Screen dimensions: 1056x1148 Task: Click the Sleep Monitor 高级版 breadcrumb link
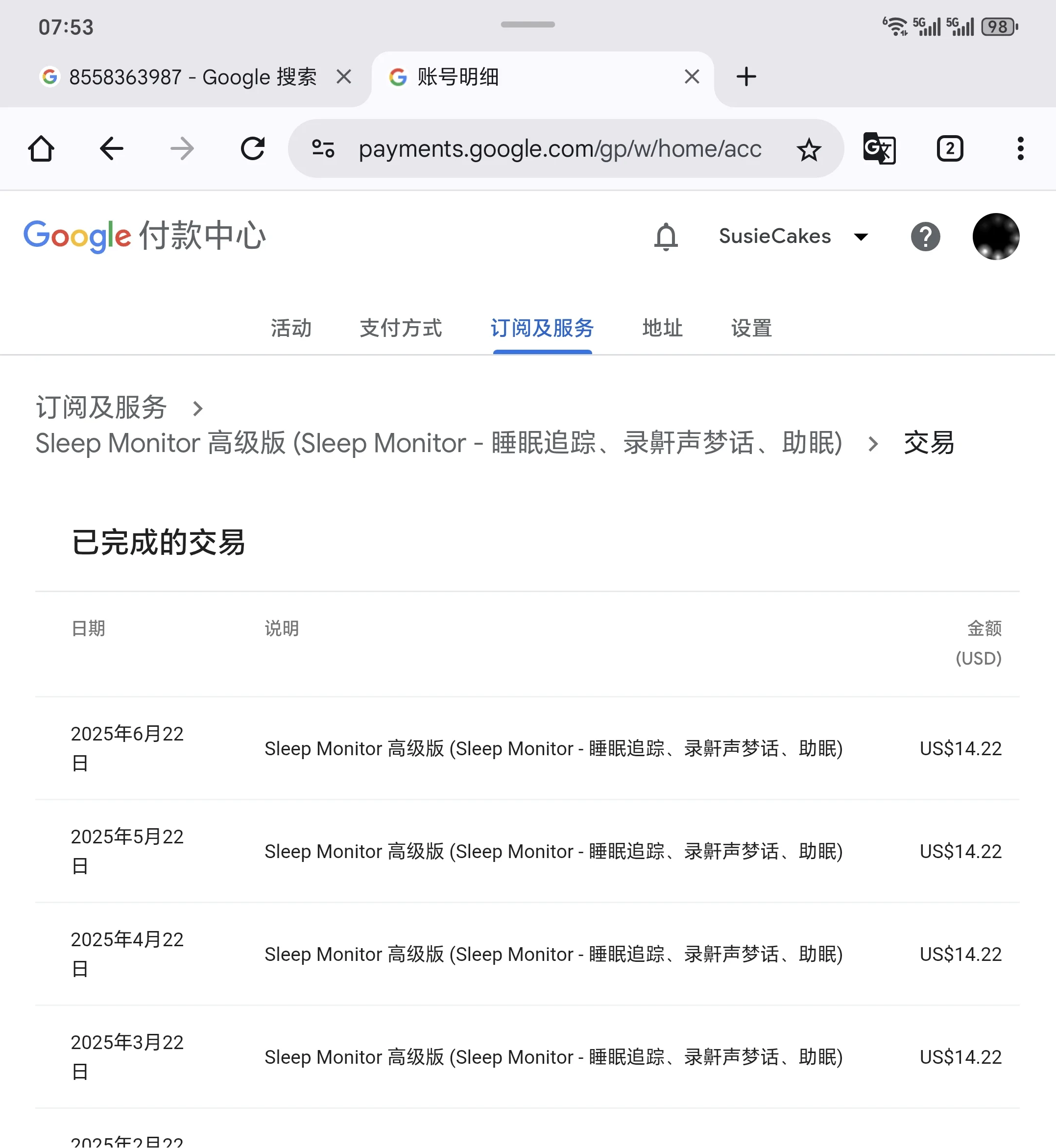tap(439, 443)
